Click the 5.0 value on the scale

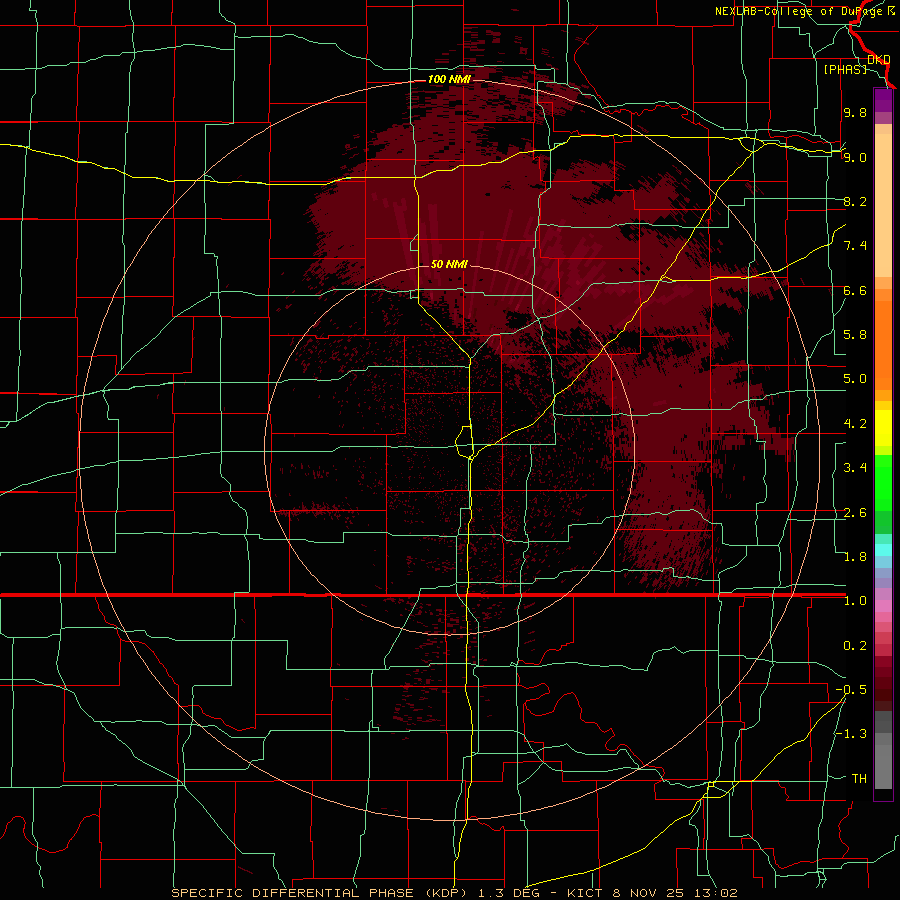point(855,379)
